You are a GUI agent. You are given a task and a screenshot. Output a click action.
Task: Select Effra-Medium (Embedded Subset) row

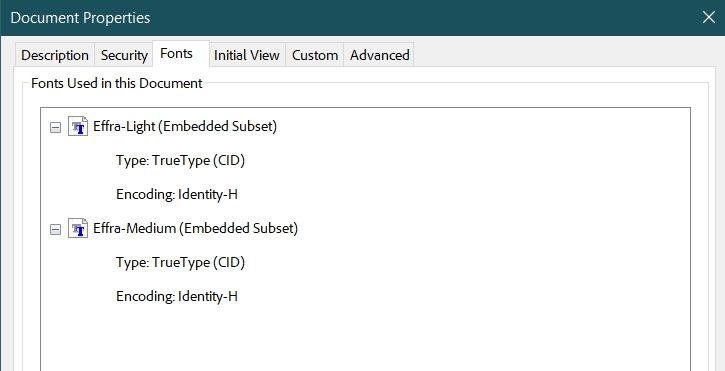[x=196, y=228]
